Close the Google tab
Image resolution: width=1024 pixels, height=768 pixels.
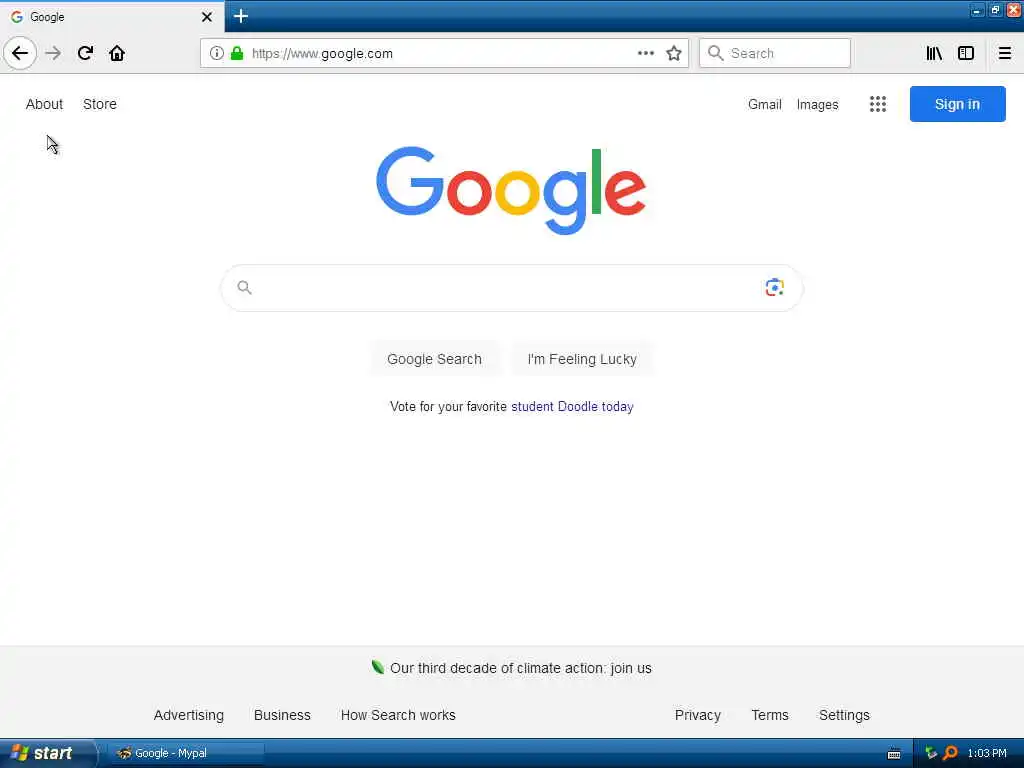click(x=206, y=17)
